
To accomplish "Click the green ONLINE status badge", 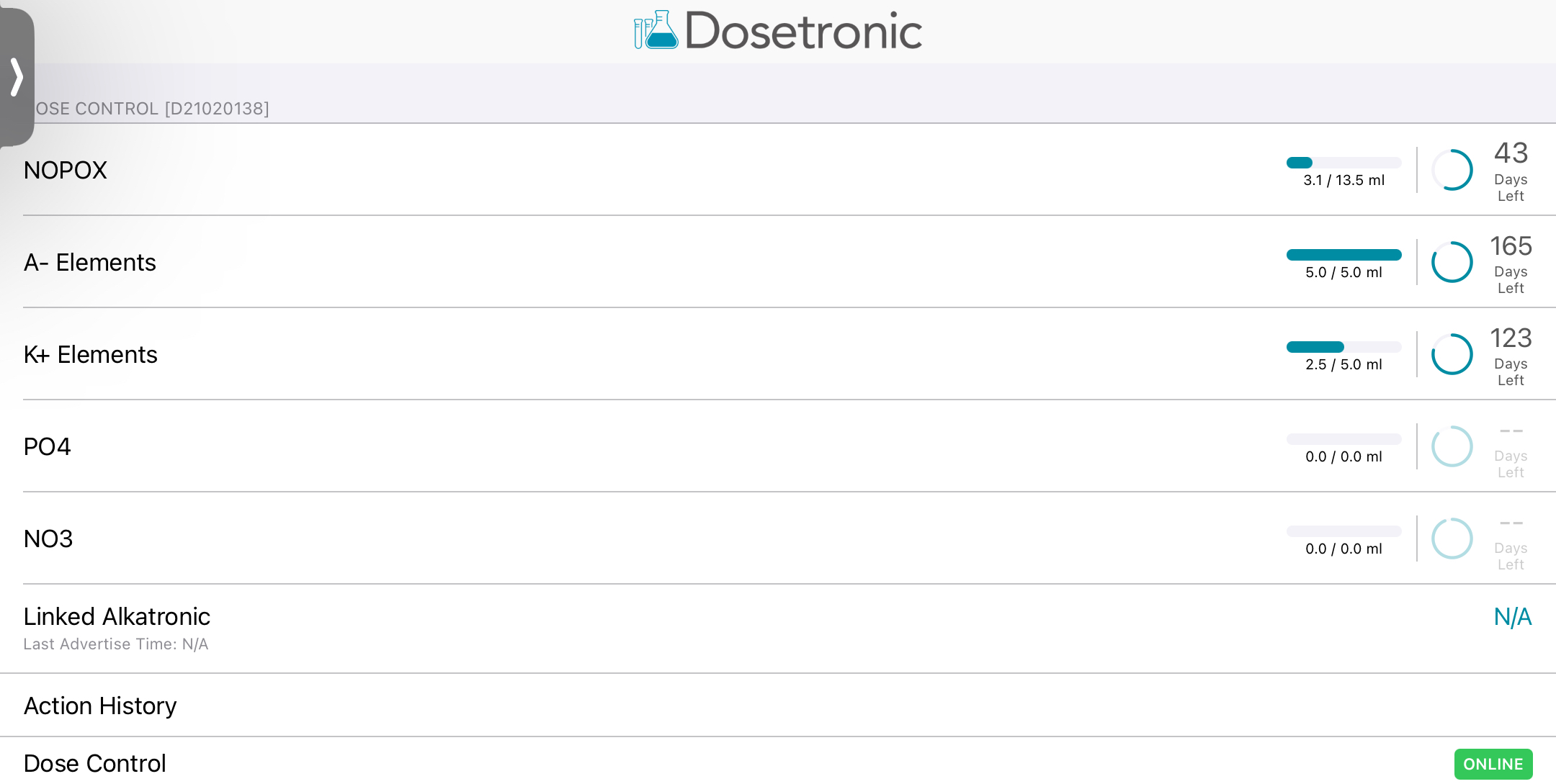I will [x=1493, y=764].
